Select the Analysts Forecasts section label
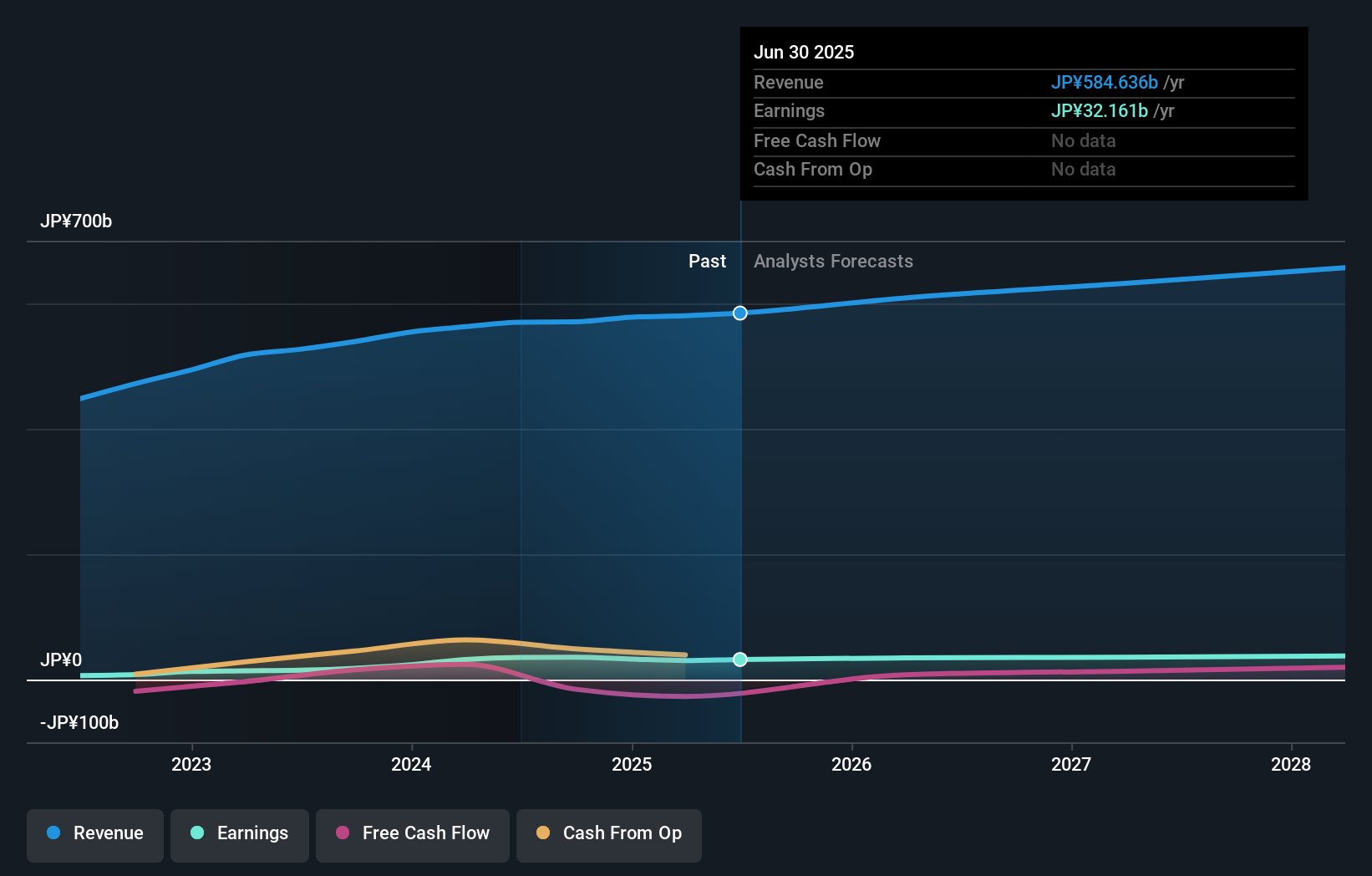Viewport: 1372px width, 876px height. click(832, 262)
